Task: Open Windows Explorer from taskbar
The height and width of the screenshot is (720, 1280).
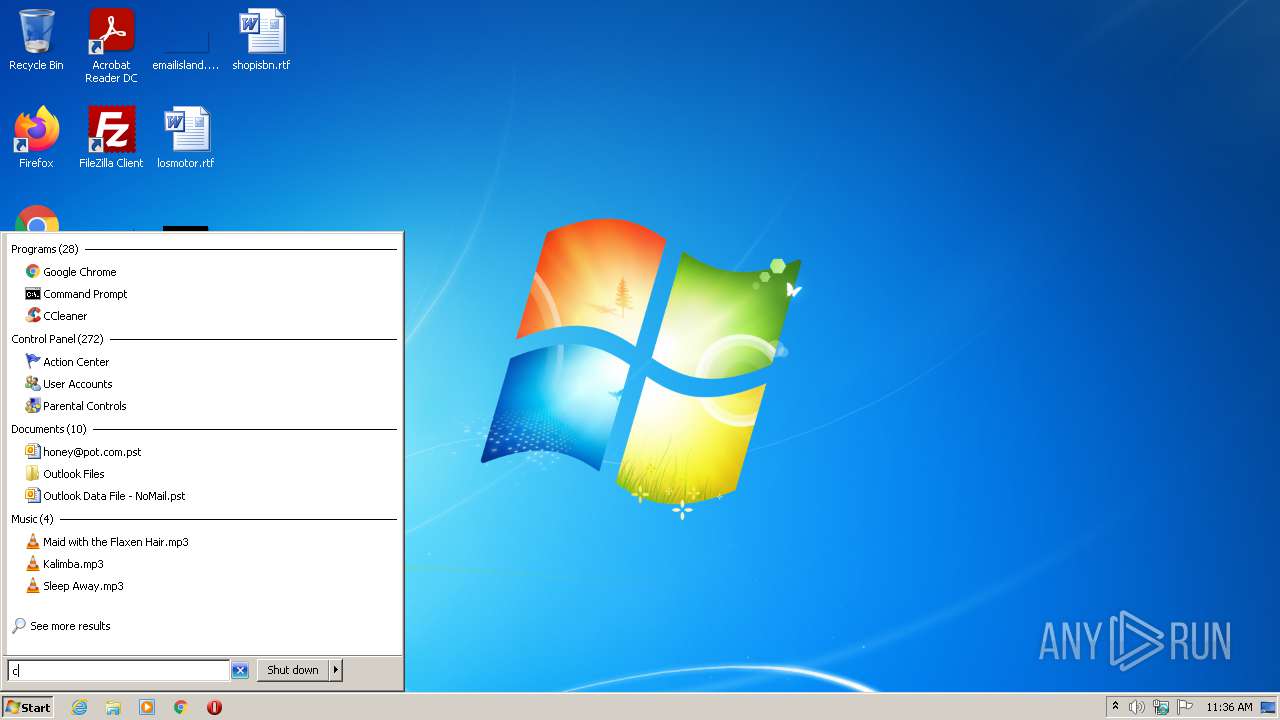Action: point(113,707)
